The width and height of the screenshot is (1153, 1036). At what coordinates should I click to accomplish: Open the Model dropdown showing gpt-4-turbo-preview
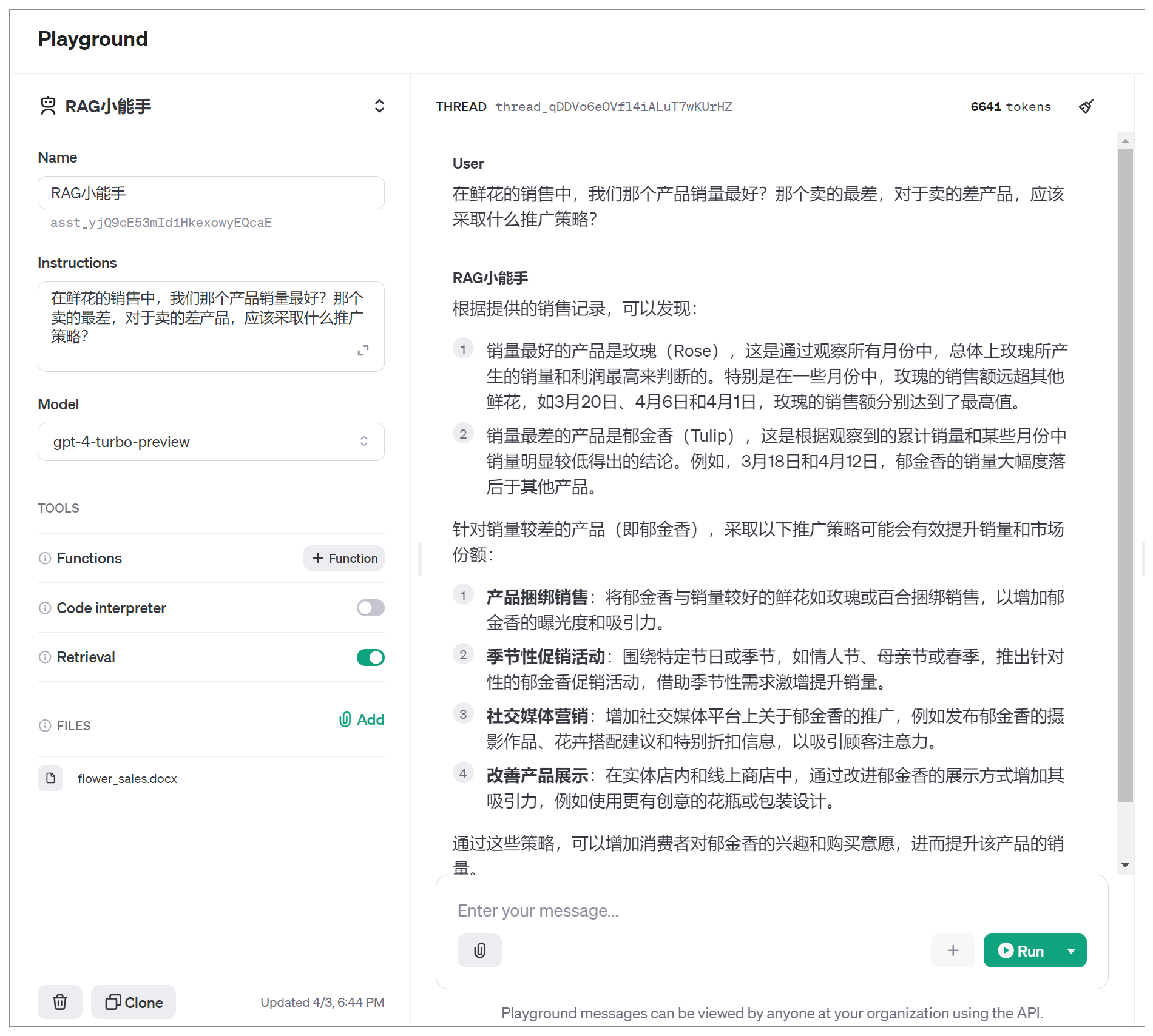click(x=211, y=442)
